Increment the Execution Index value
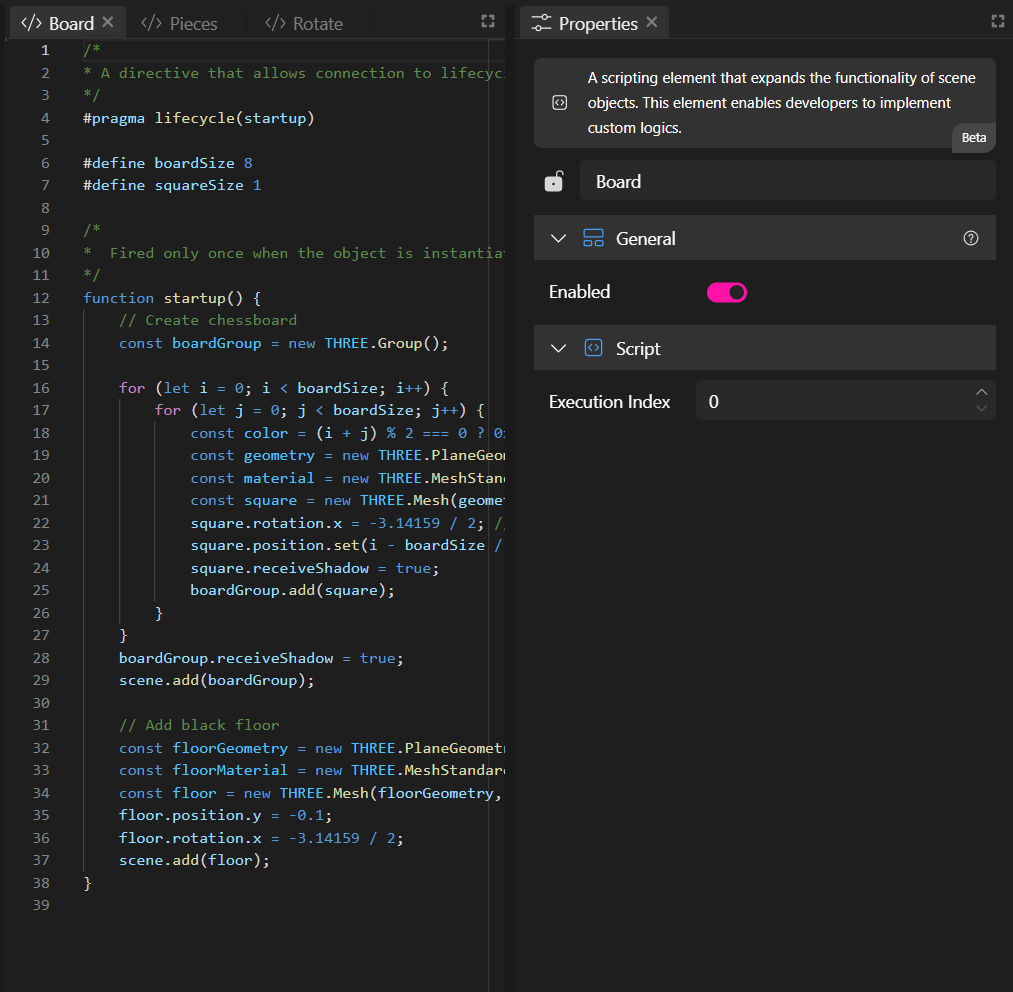Screen dimensions: 1013x992 pos(982,392)
